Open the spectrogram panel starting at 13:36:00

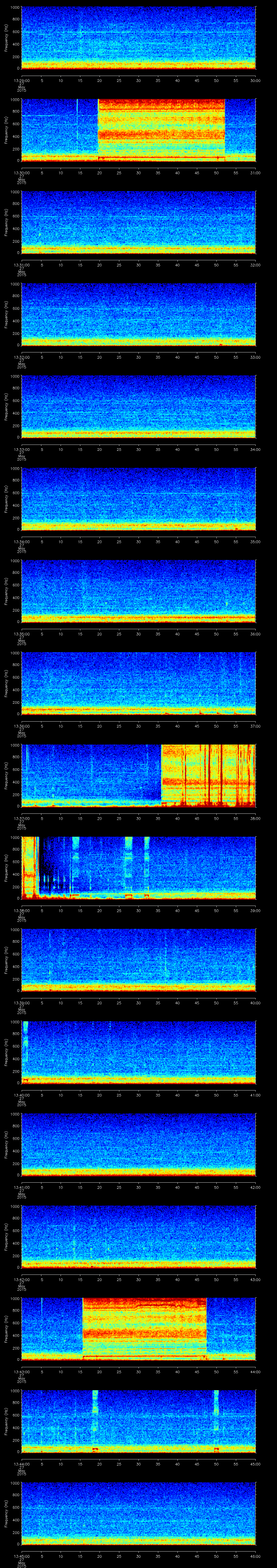pyautogui.click(x=138, y=683)
